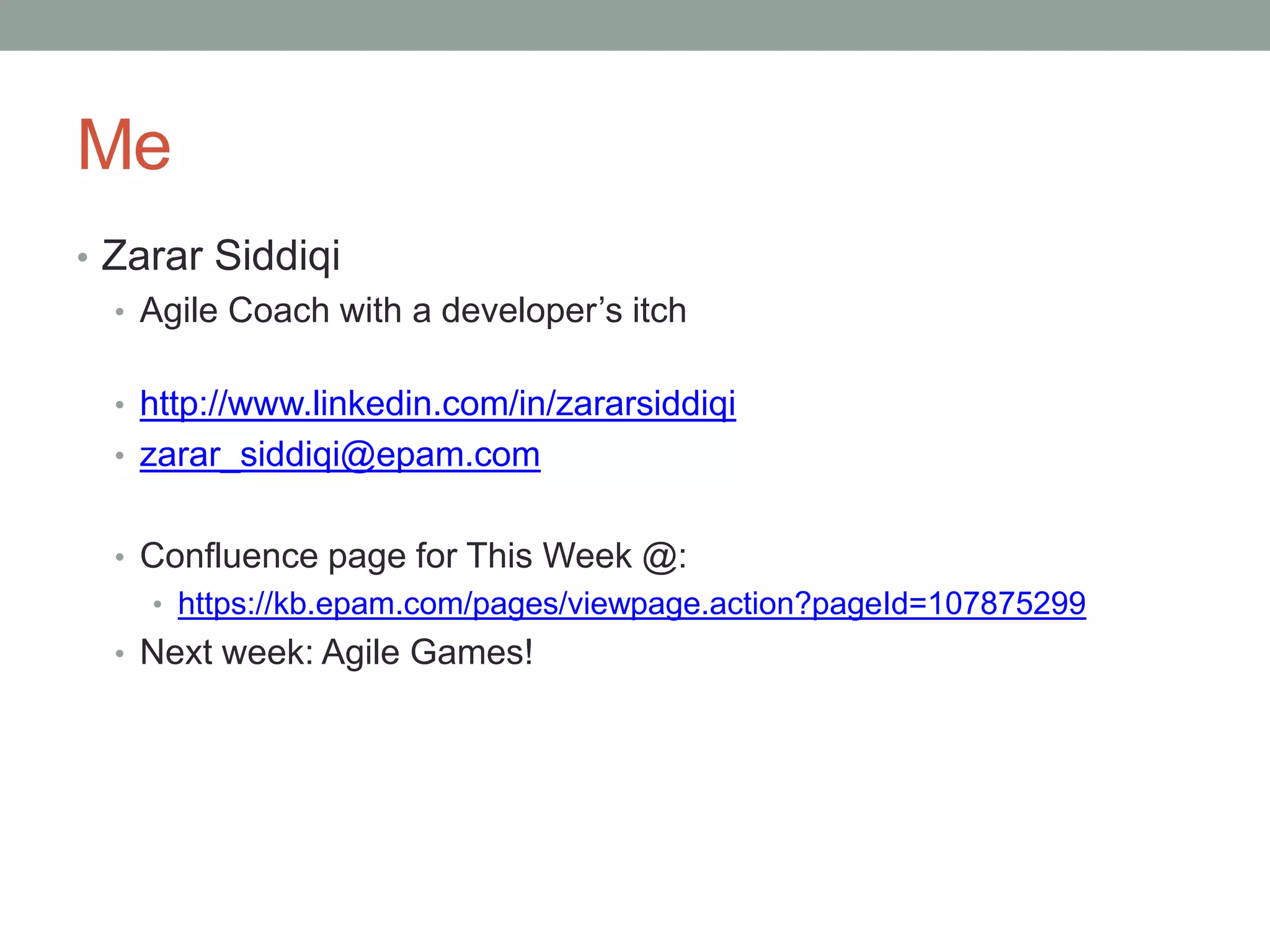Open the kb.epam.com viewpage link
Screen dimensions: 1270x952
[632, 604]
